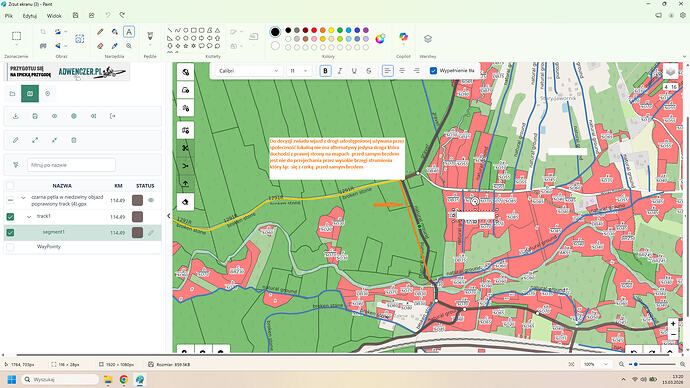Viewport: 690px width, 388px height.
Task: Open Google Chrome from the taskbar
Action: click(124, 380)
